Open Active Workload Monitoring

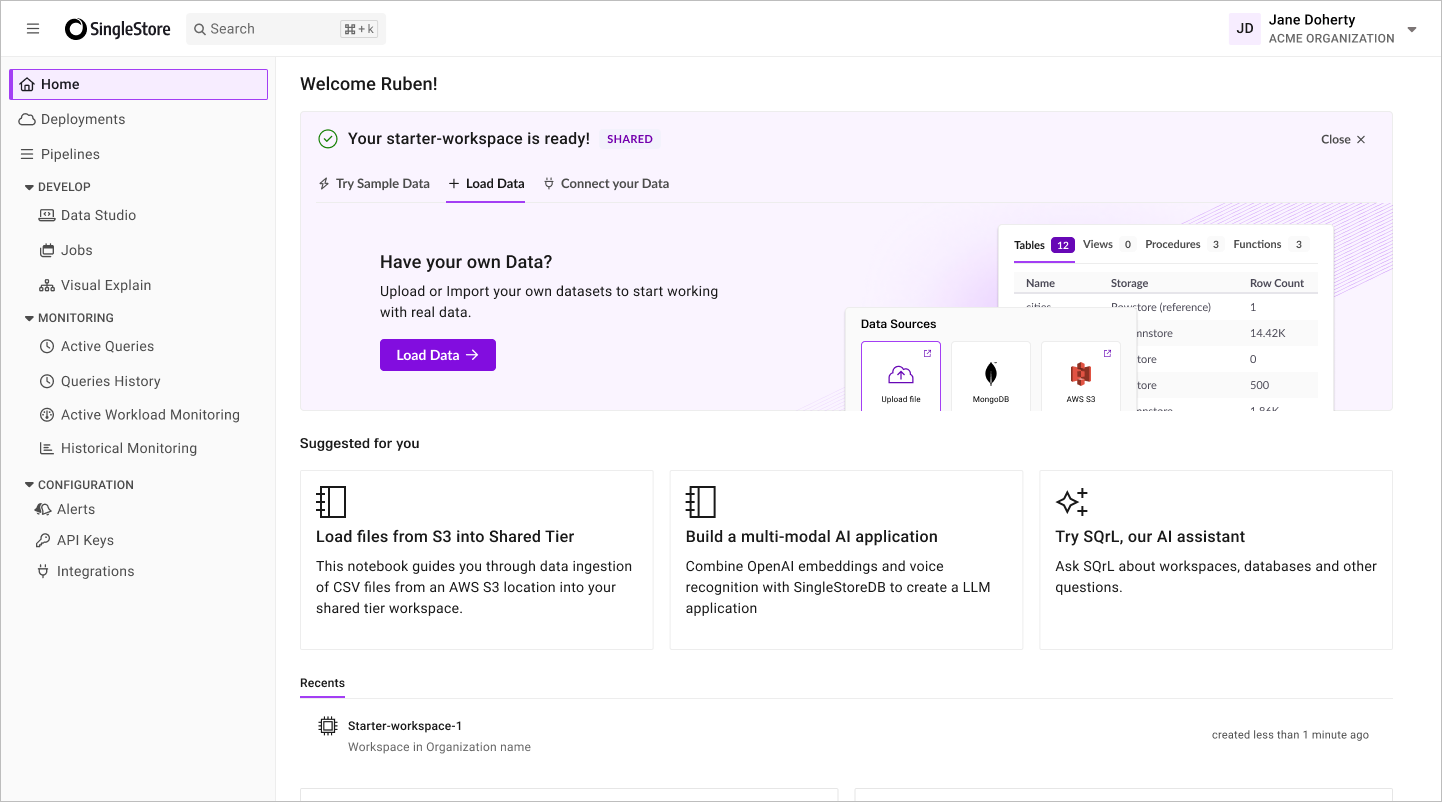(150, 415)
